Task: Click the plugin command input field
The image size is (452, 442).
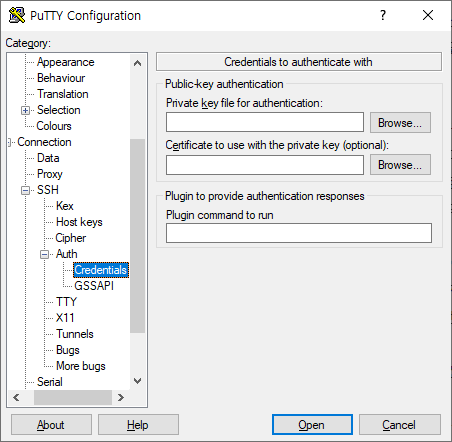Action: point(299,233)
